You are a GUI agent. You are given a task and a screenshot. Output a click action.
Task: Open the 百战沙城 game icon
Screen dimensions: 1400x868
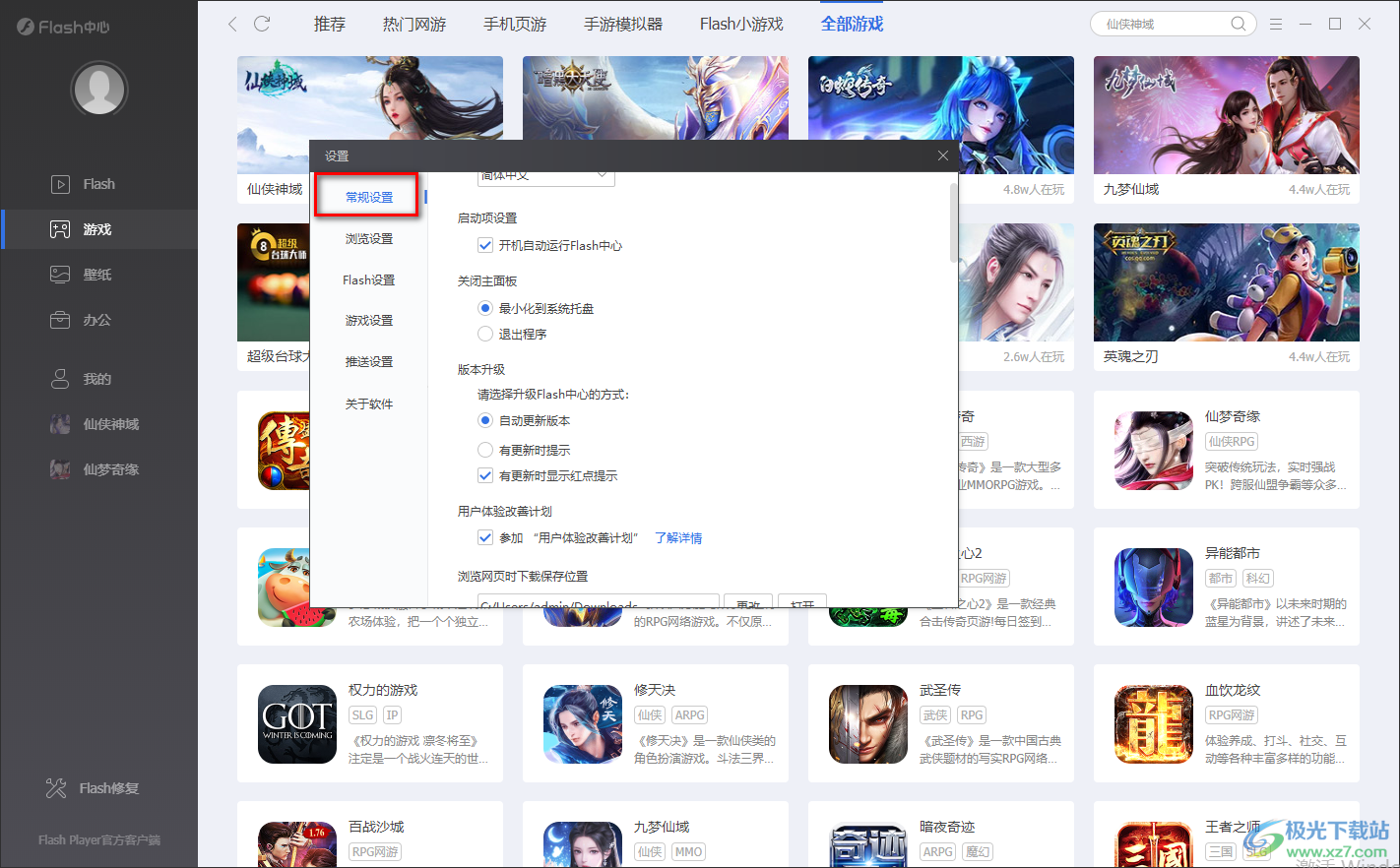coord(297,844)
